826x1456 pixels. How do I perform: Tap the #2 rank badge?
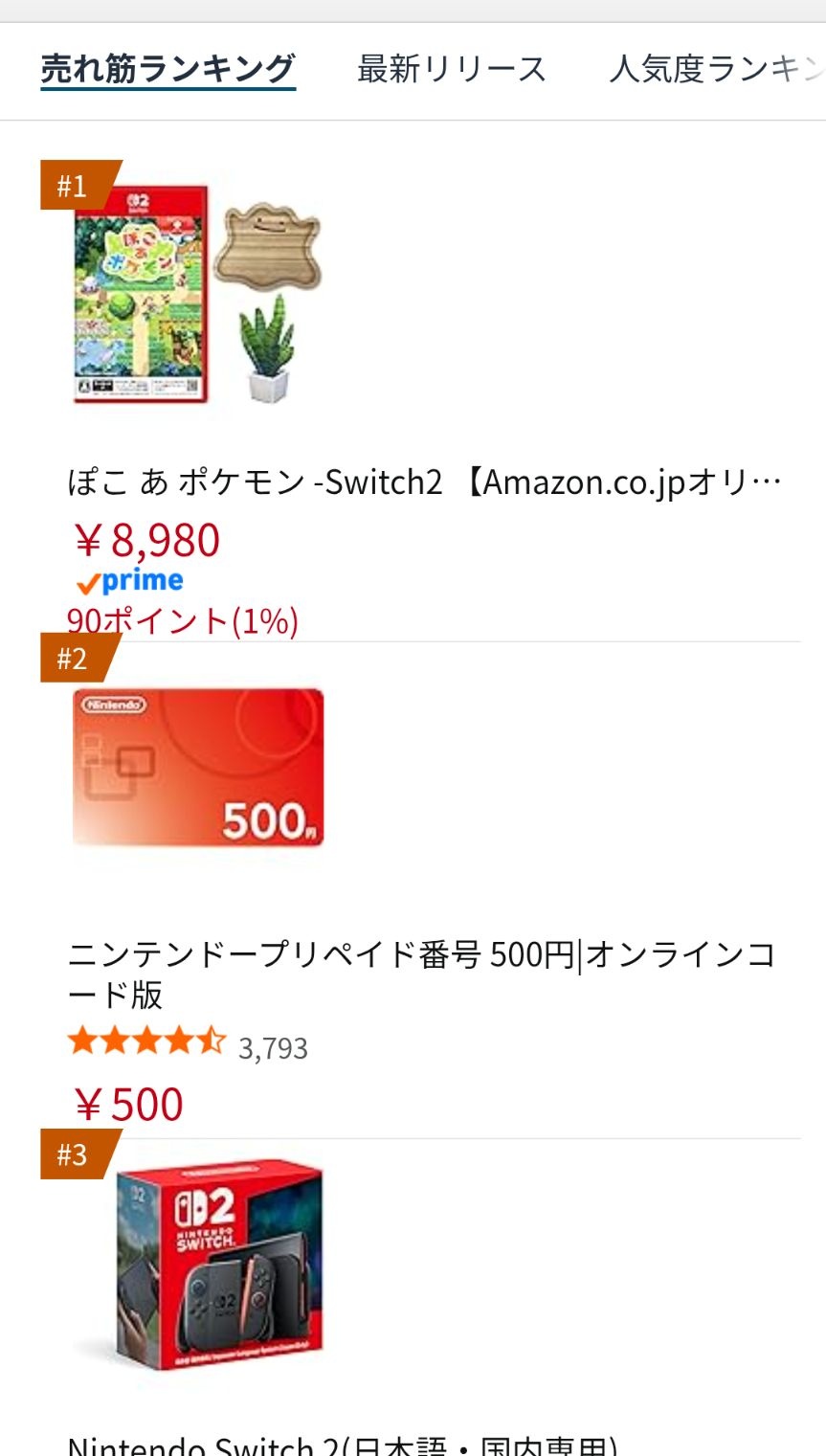tap(74, 659)
